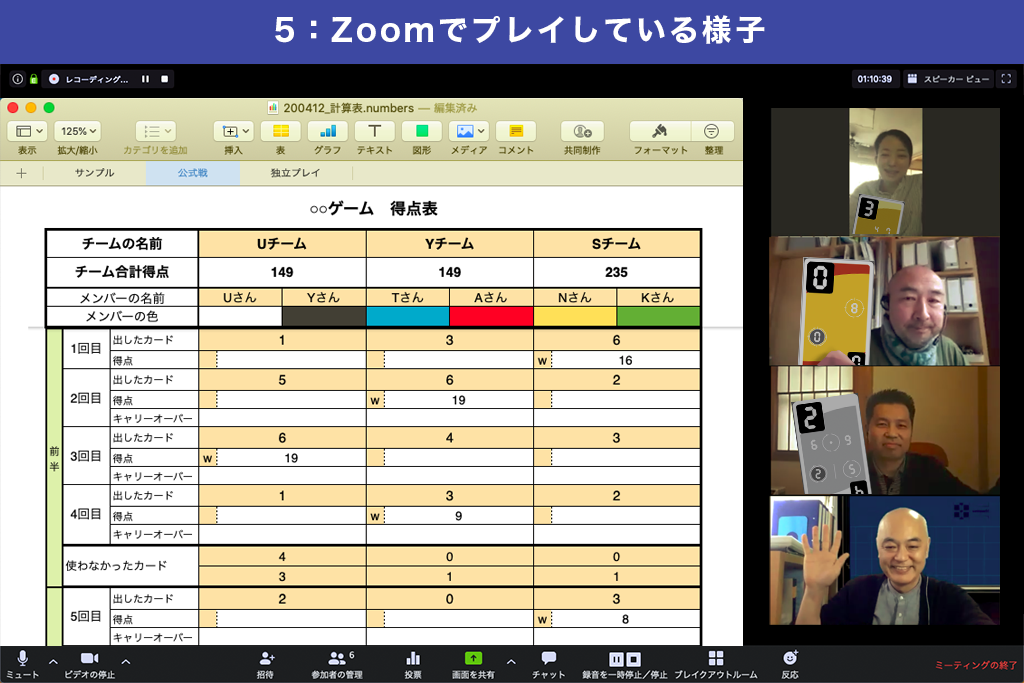Click the Aさん red color cell
Screen dimensions: 1024x683
[x=491, y=317]
